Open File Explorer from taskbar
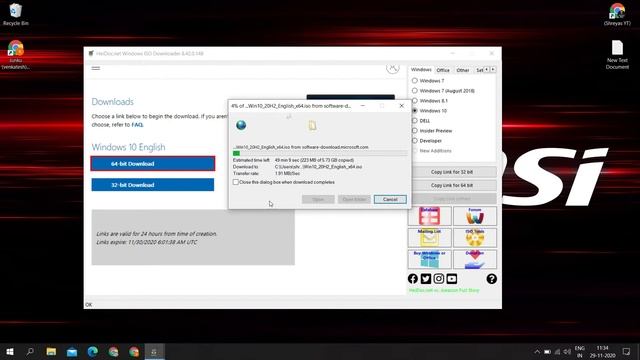Screen dimensions: 640x360 coord(51,351)
